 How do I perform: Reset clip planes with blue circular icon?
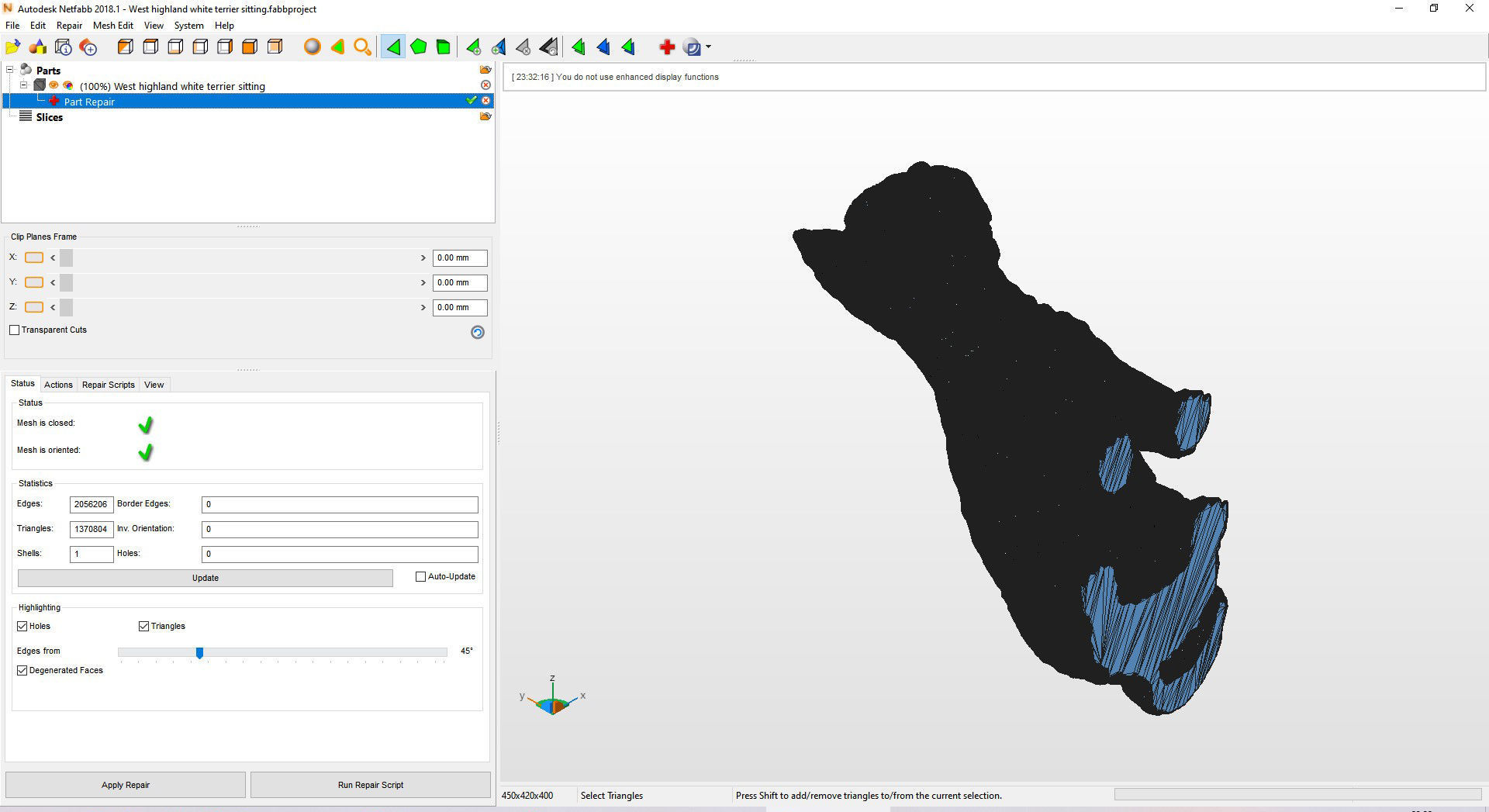(x=478, y=332)
